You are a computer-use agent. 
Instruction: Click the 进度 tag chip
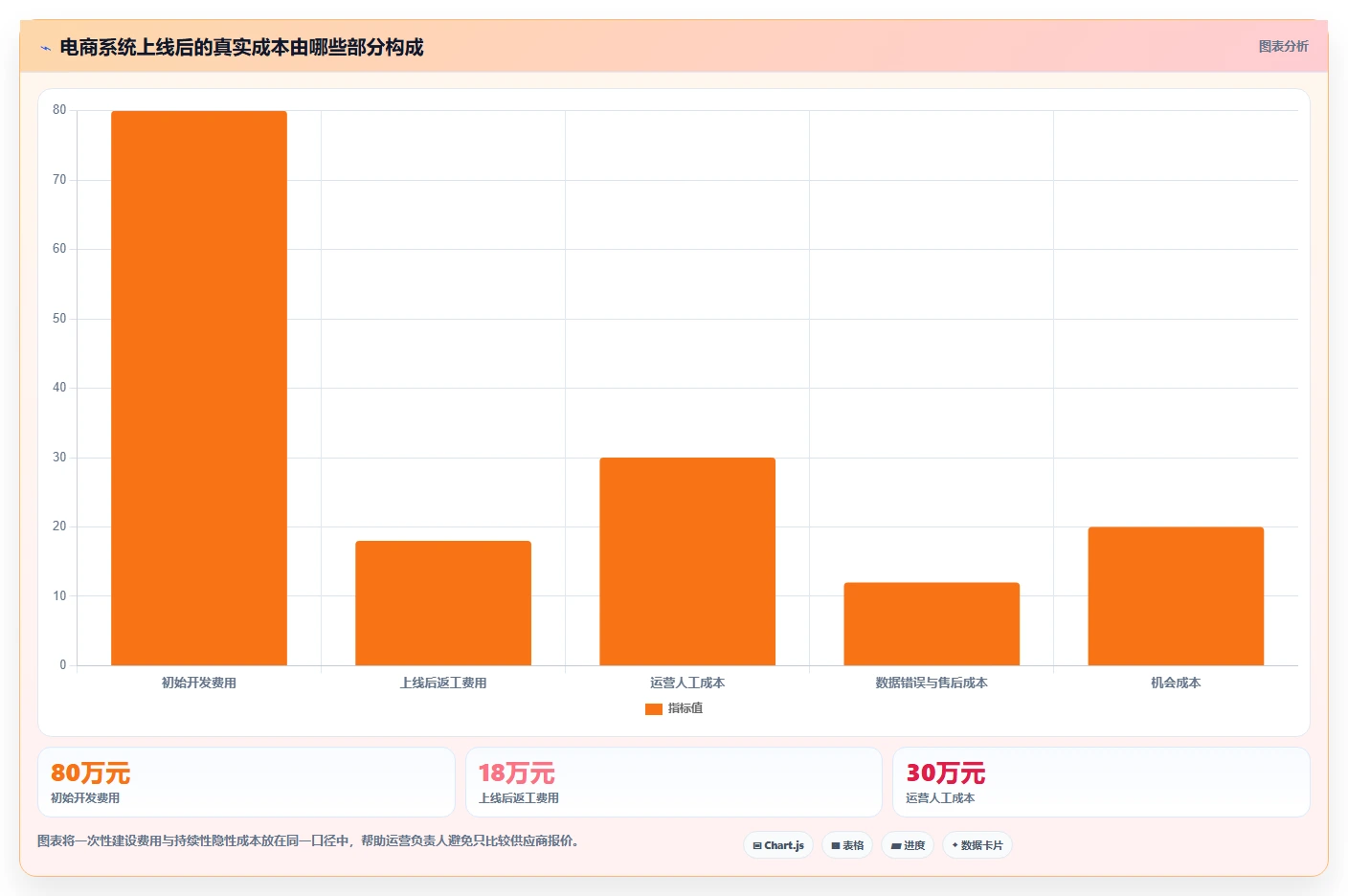pyautogui.click(x=908, y=845)
